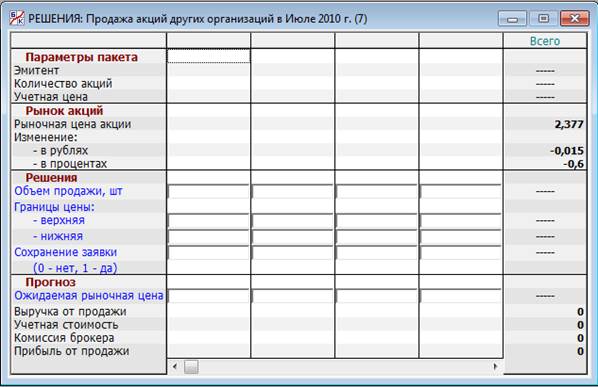Click Сохранение заявки input in third column

(376, 253)
